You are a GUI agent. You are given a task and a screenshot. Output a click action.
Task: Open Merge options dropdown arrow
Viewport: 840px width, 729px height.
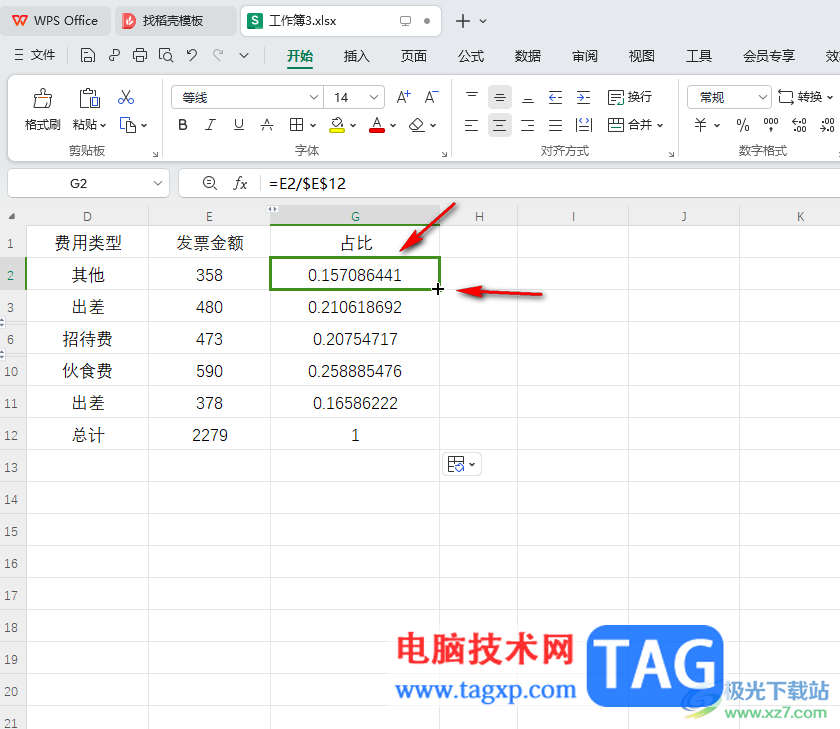660,125
